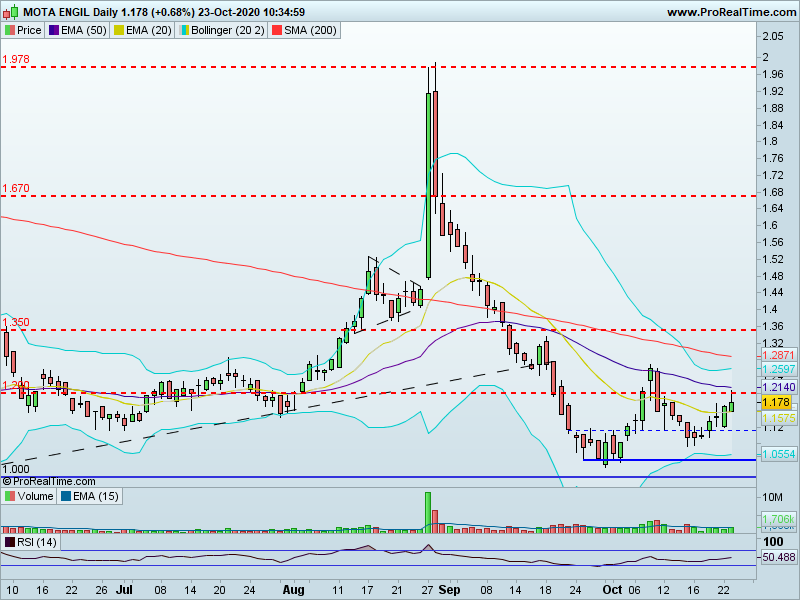Click the cyan Bollinger value tag 1.2597
The image size is (800, 600).
[779, 369]
